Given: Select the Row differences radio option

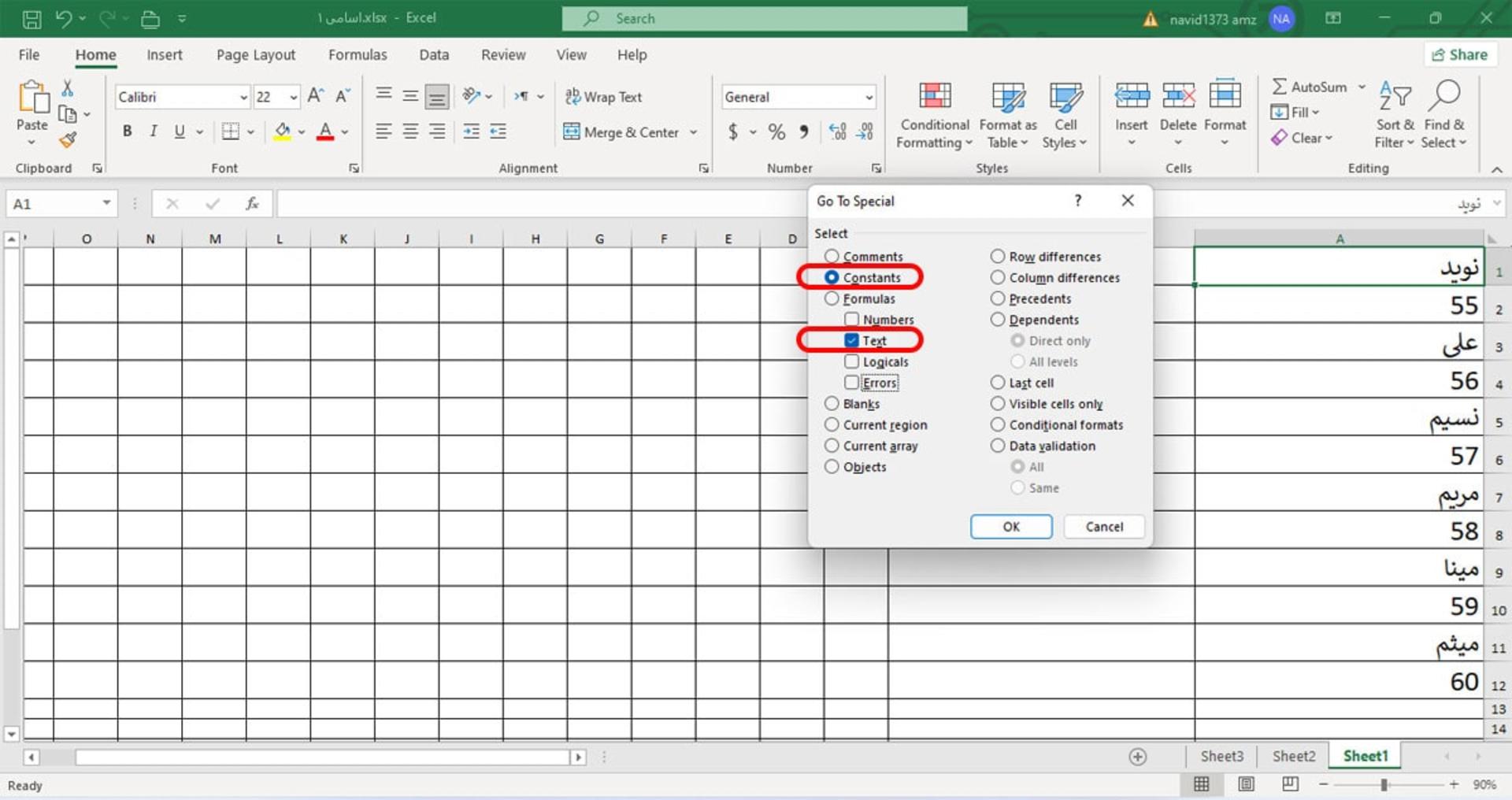Looking at the screenshot, I should (x=998, y=256).
